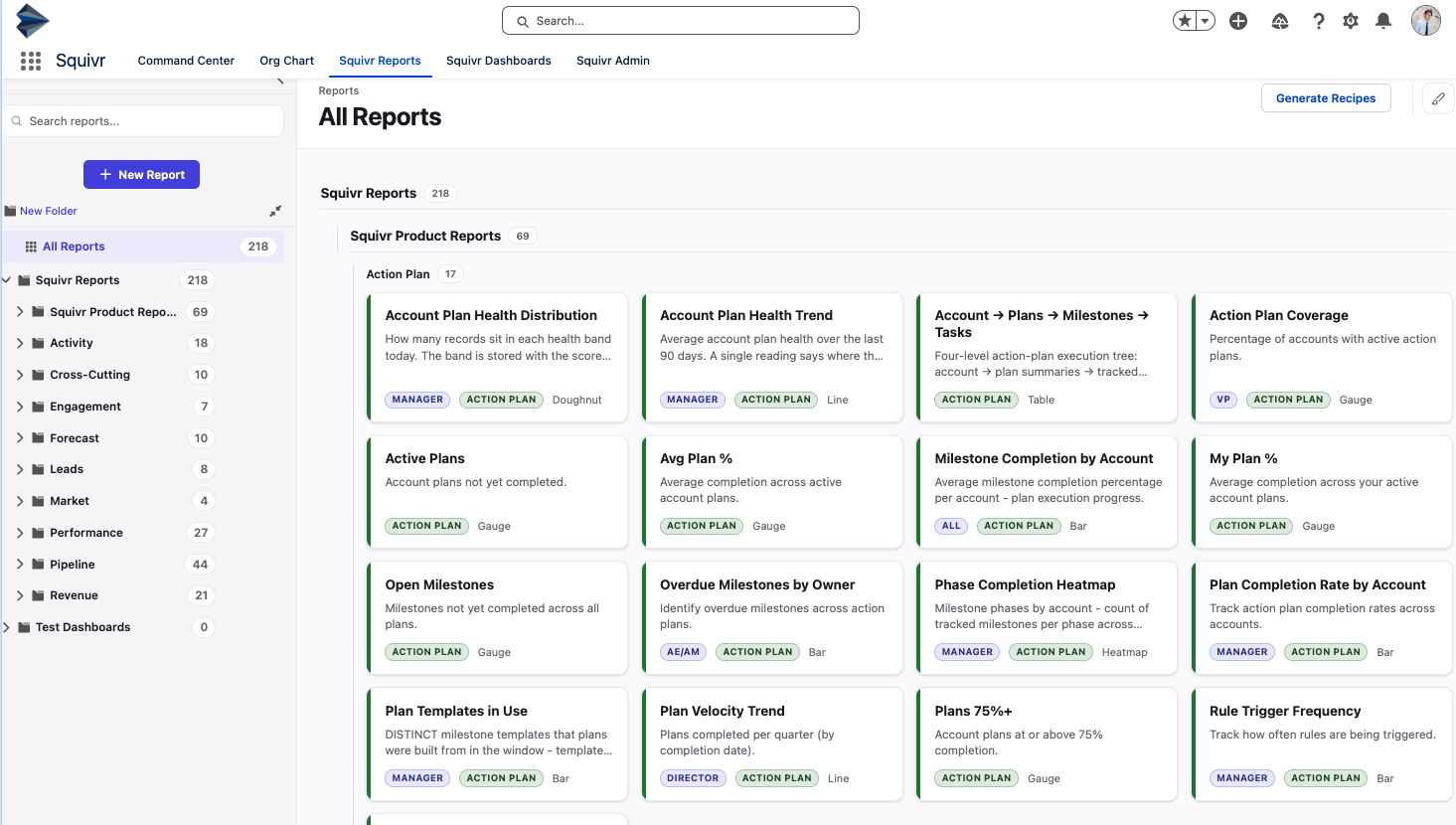This screenshot has width=1456, height=825.
Task: Click the VP tag on Action Plan Coverage
Action: [x=1223, y=400]
